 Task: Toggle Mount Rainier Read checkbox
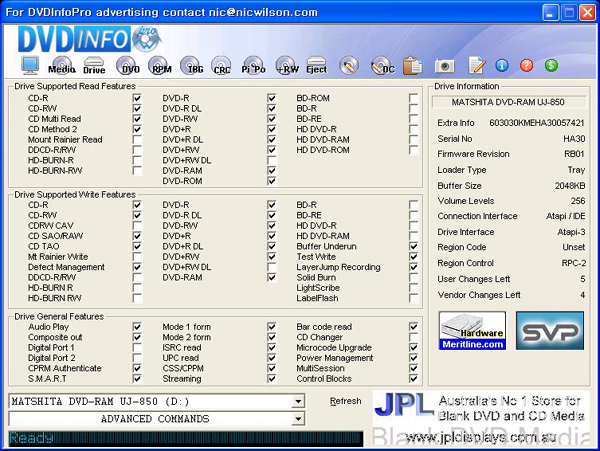137,139
